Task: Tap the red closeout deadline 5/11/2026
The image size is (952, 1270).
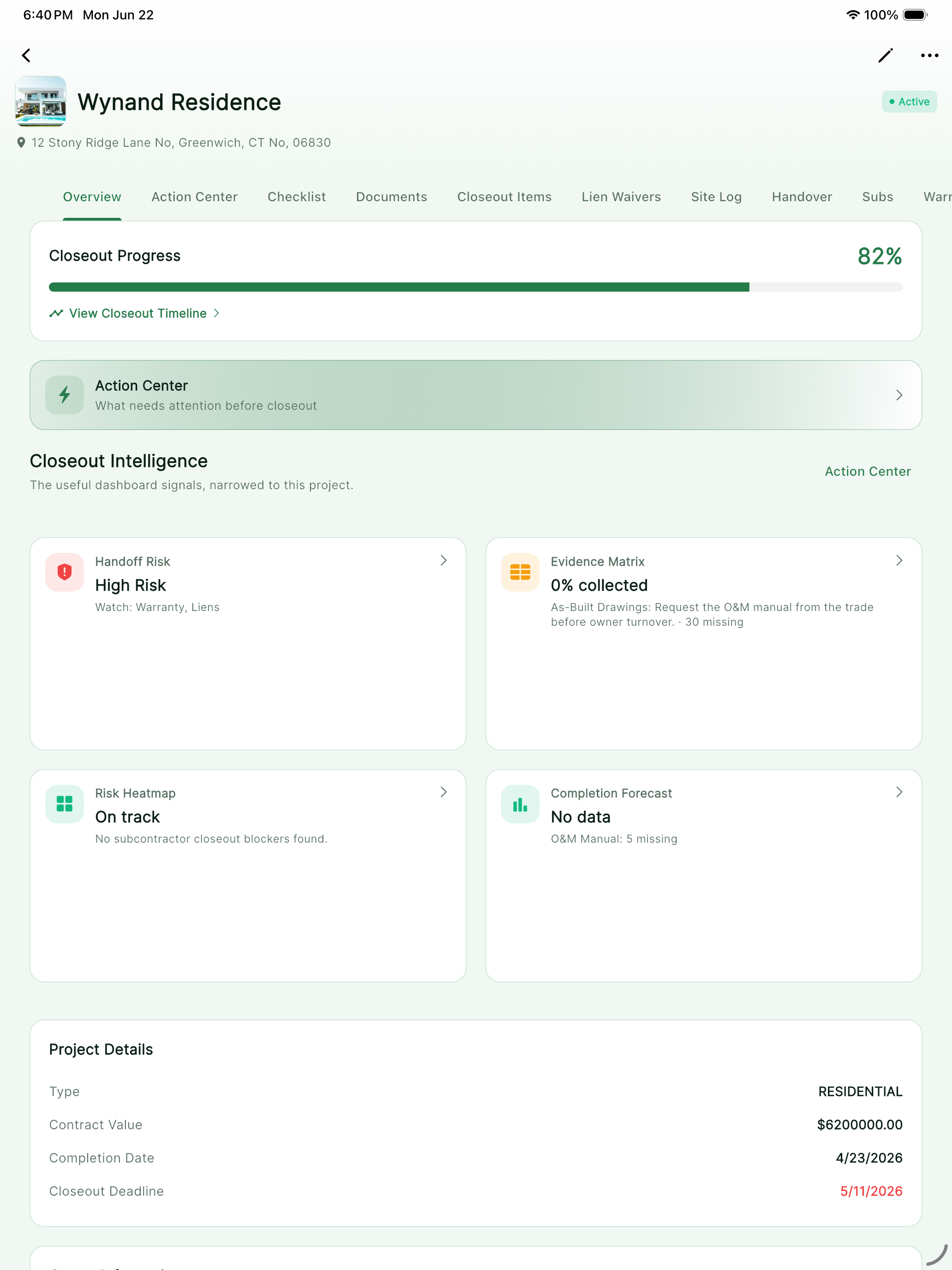Action: coord(871,1192)
